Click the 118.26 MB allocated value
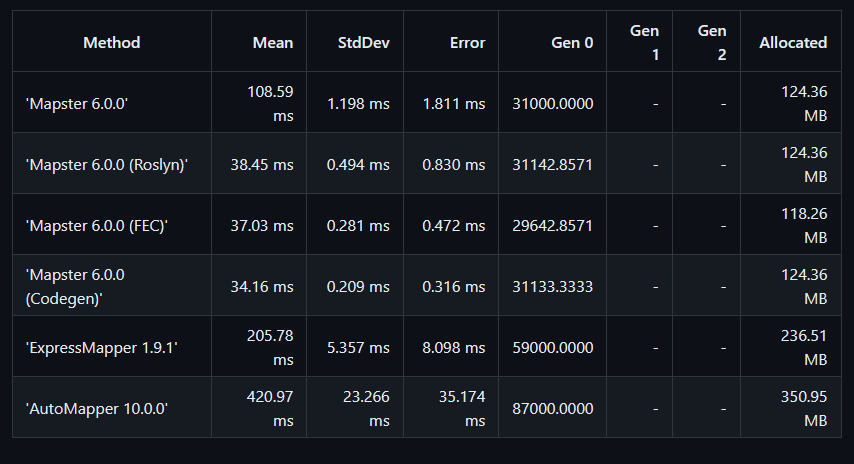Viewport: 854px width, 464px height. (804, 225)
